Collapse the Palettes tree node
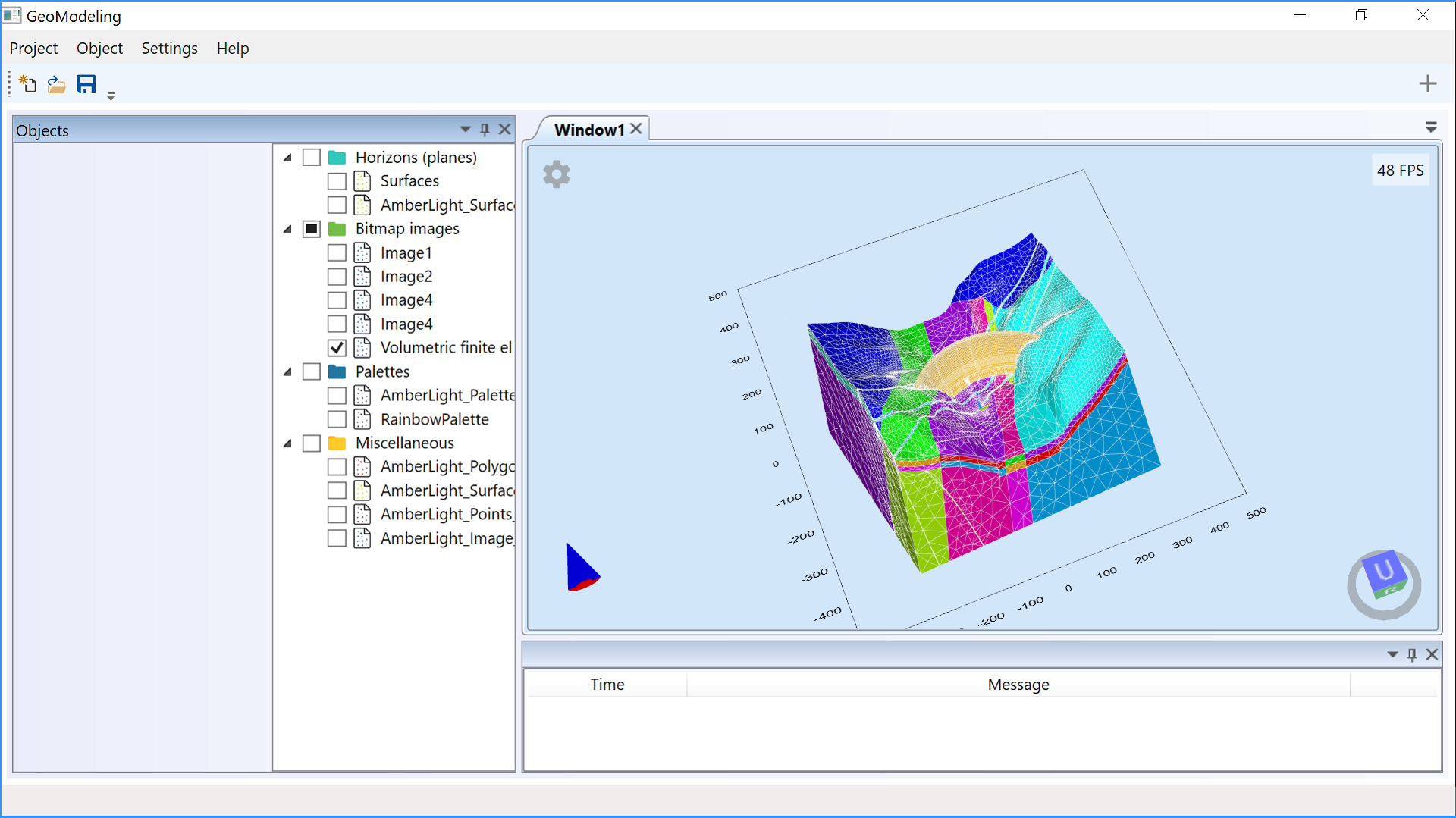The image size is (1456, 818). point(287,371)
